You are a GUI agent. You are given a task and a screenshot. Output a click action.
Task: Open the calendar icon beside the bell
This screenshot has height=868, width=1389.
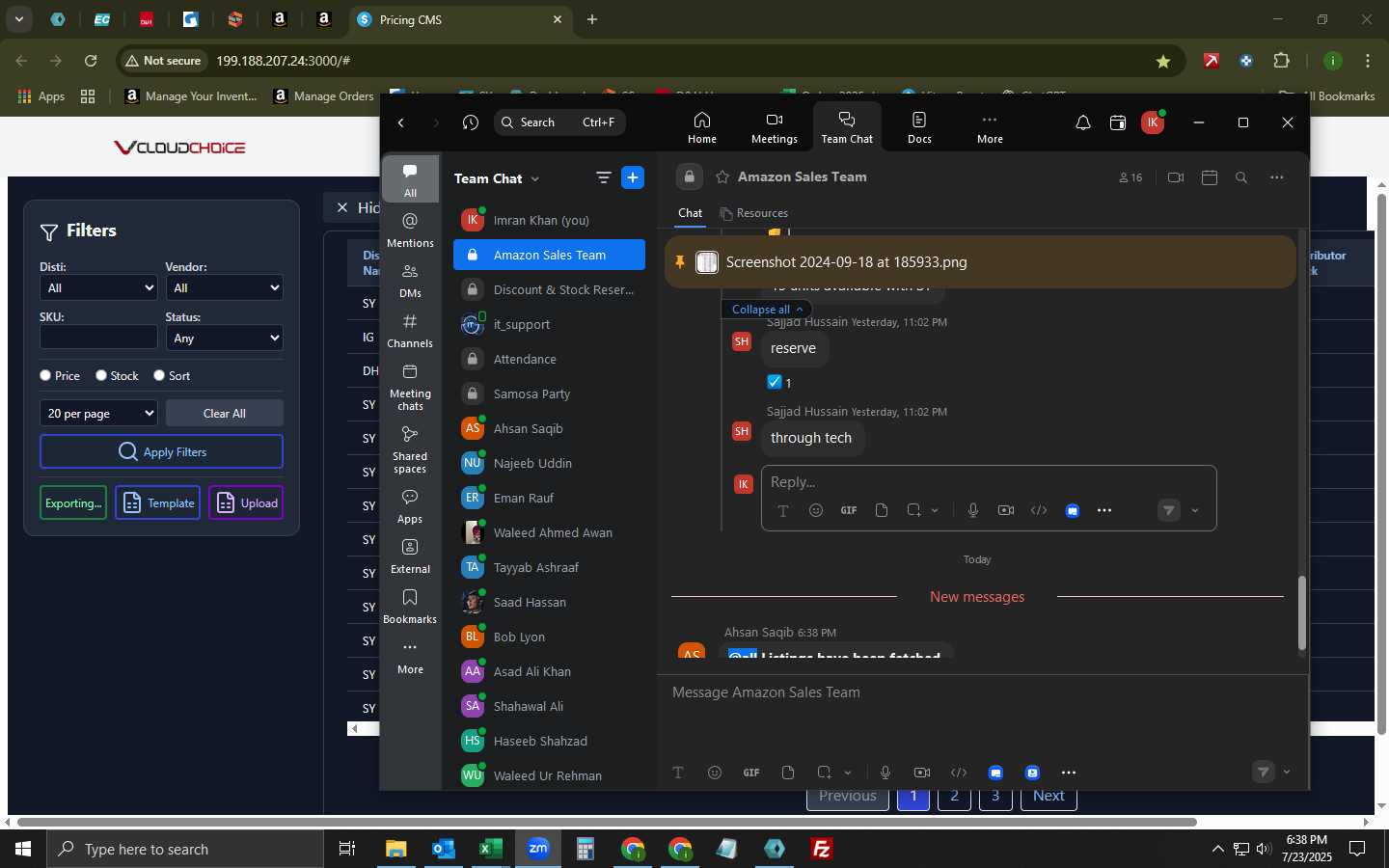pyautogui.click(x=1118, y=122)
